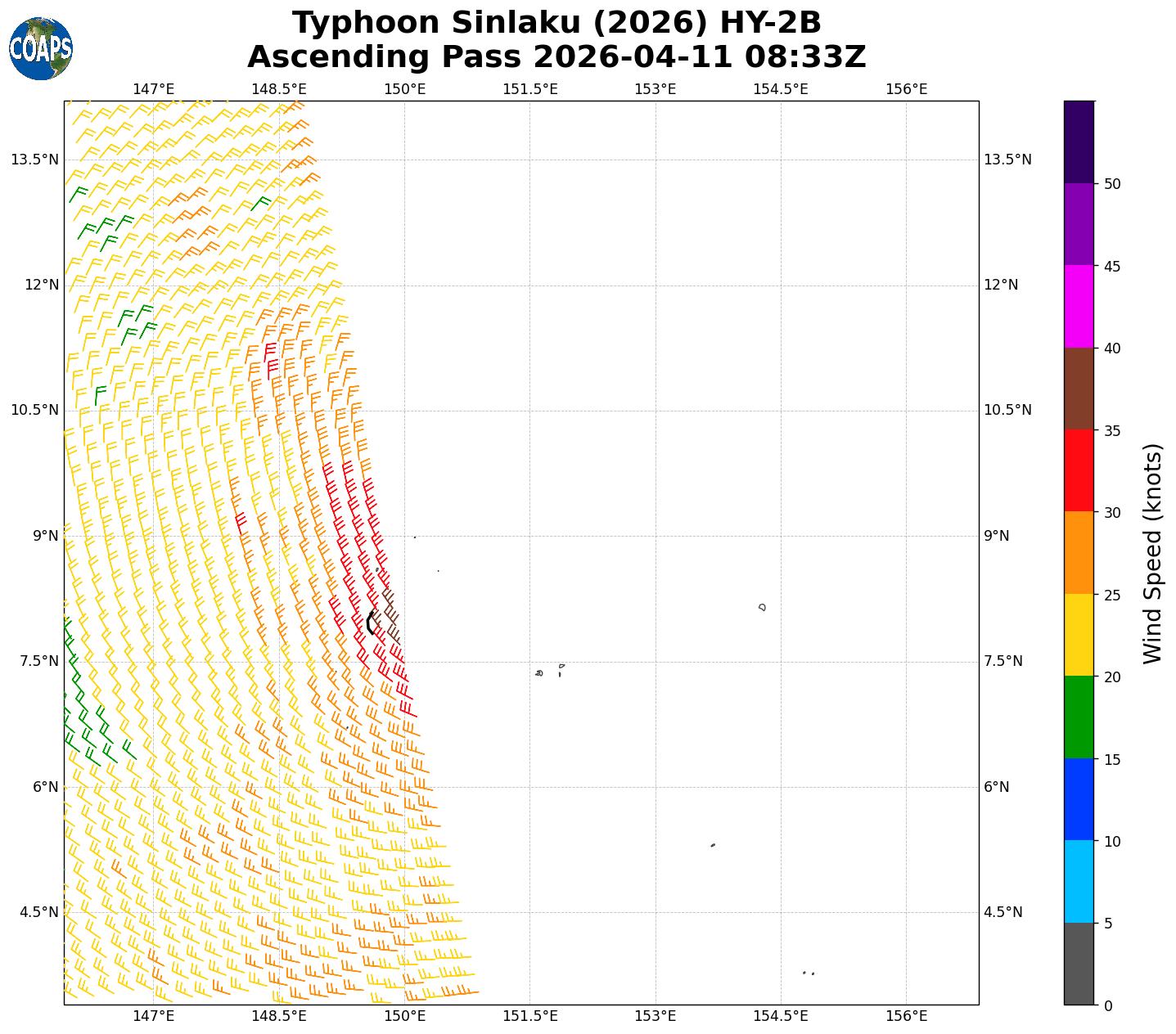The height and width of the screenshot is (1034, 1176).
Task: Select the red 30-35 knots colorbar segment
Action: coord(1078,470)
